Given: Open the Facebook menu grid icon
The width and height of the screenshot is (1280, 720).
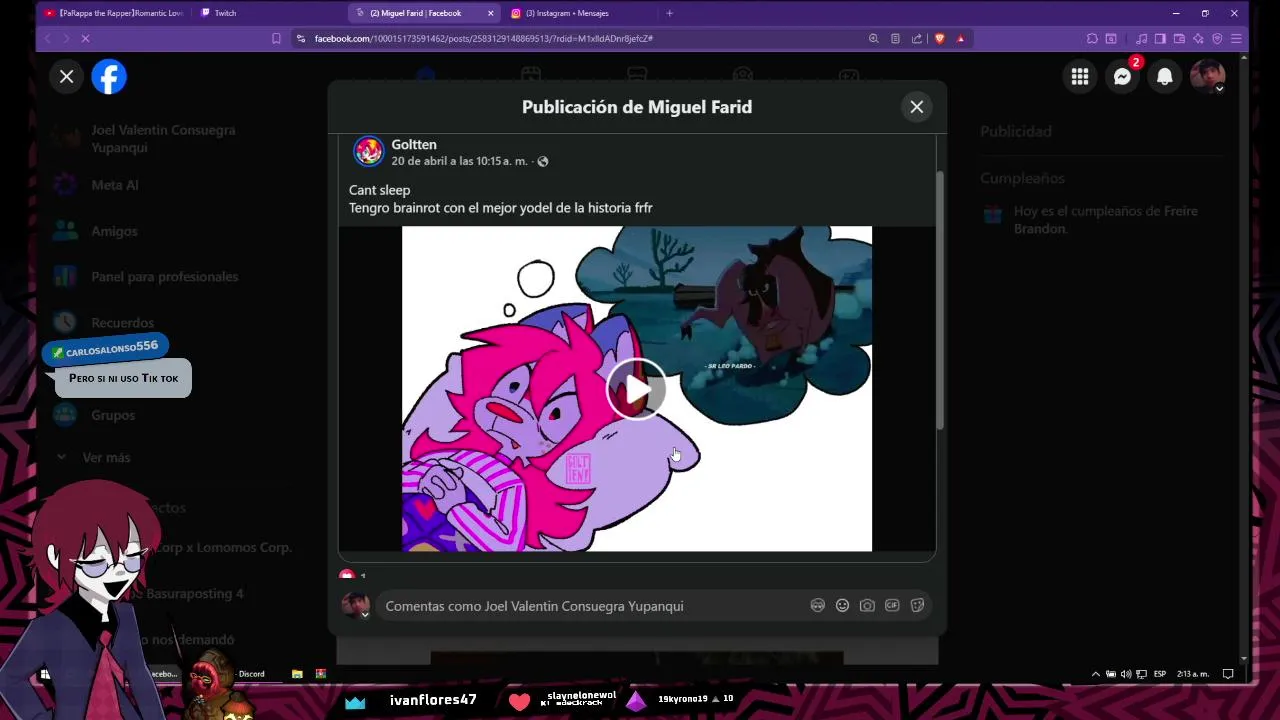Looking at the screenshot, I should click(1080, 77).
